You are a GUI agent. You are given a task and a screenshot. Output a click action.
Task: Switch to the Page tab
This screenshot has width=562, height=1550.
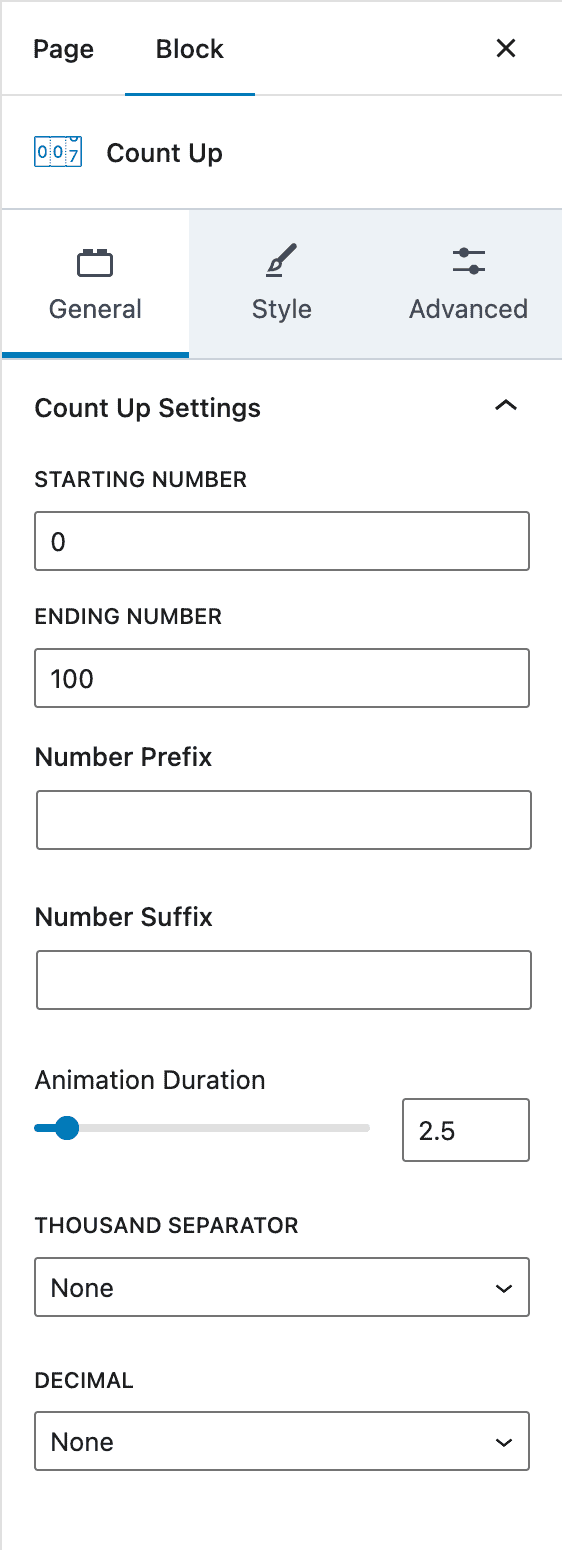pos(63,49)
